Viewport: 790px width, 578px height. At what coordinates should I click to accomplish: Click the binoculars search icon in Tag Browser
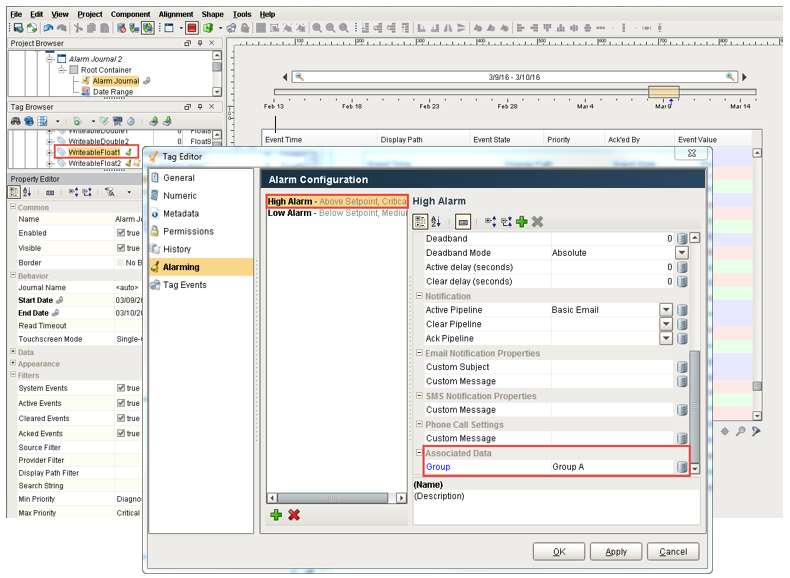coord(16,121)
